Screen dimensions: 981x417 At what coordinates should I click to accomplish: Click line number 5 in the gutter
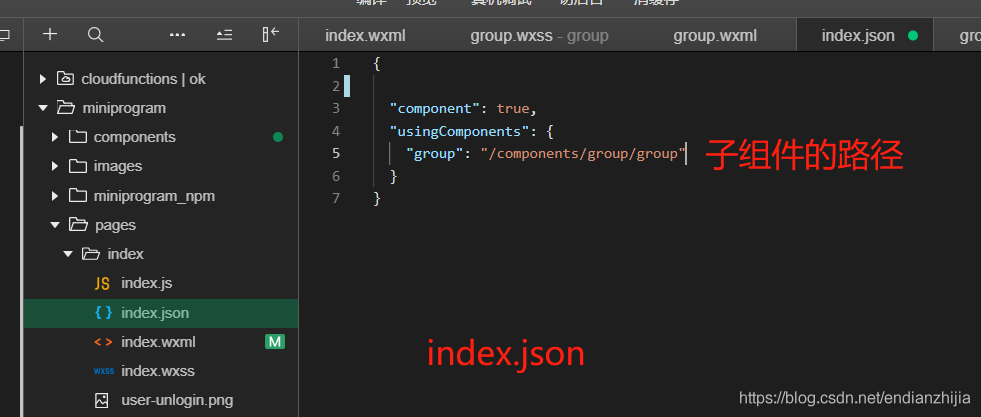pyautogui.click(x=336, y=153)
